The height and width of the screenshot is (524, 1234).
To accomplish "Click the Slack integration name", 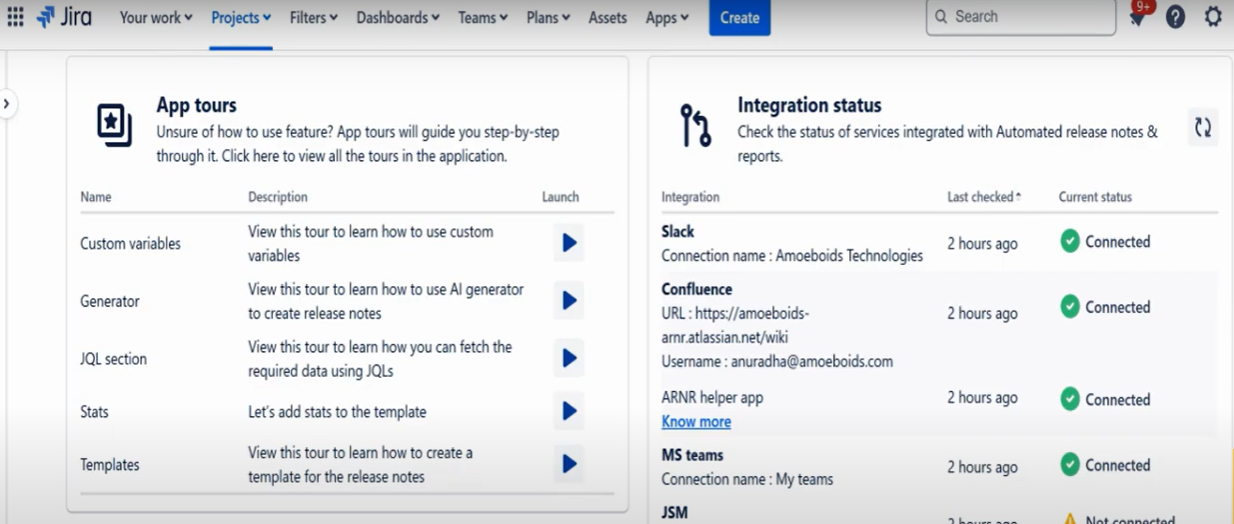I will coord(678,231).
